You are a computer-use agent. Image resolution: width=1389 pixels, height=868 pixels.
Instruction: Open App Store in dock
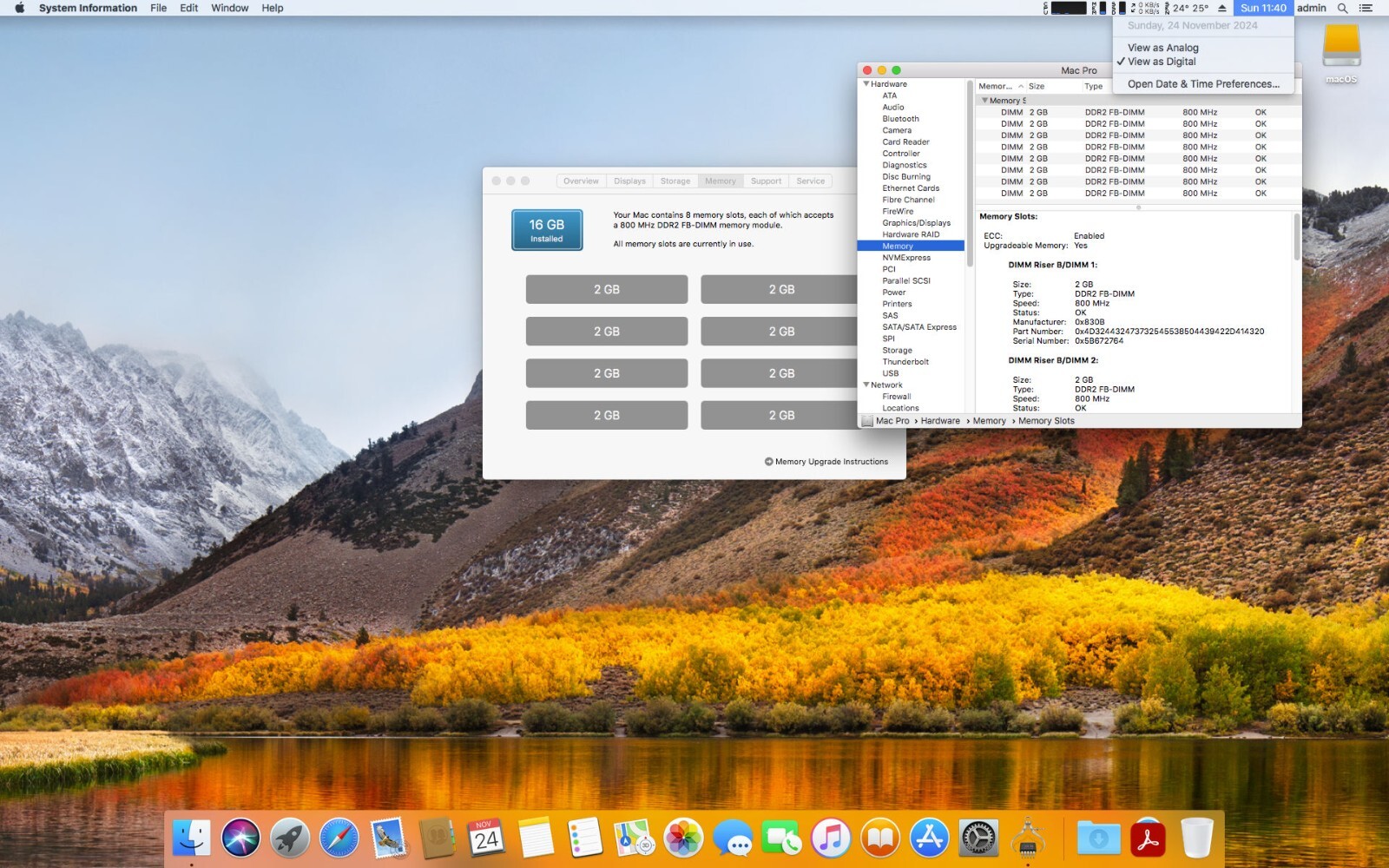[929, 838]
